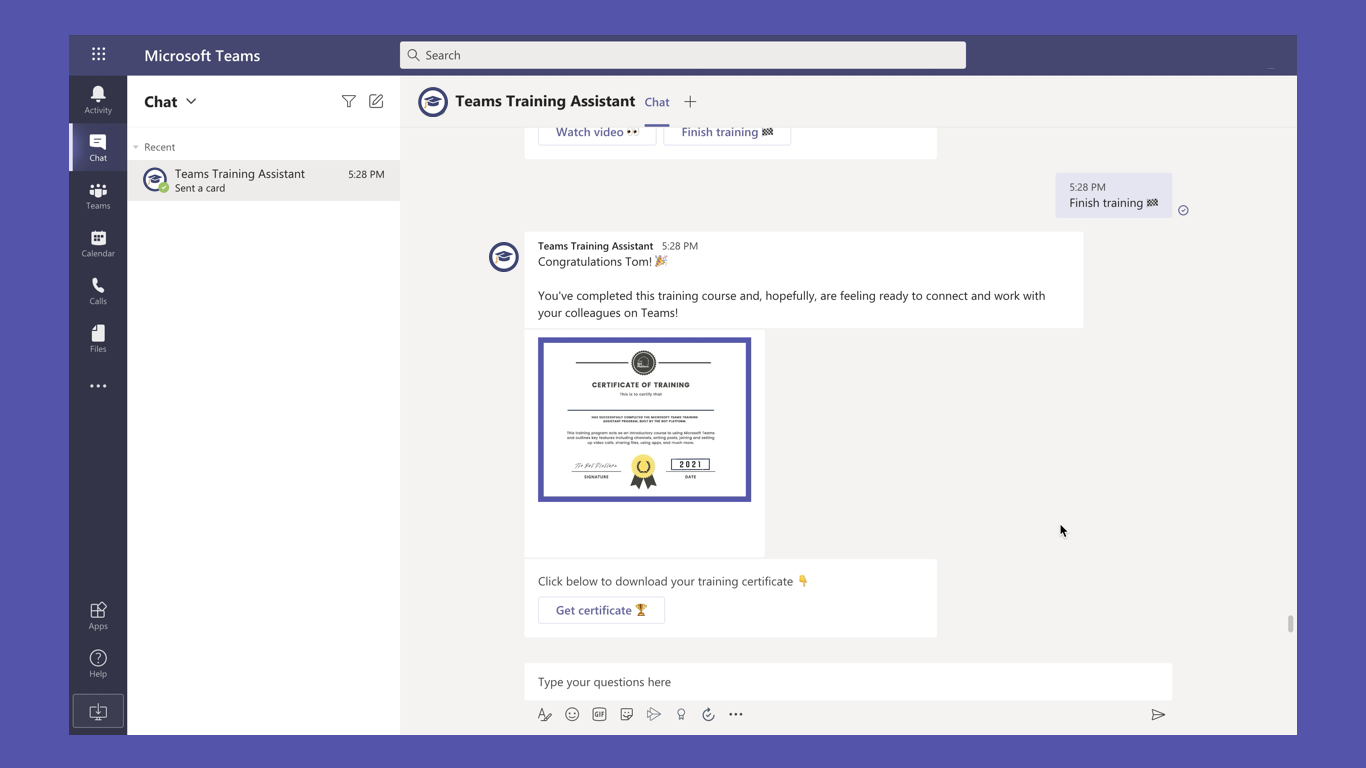Open the Files section
Image resolution: width=1366 pixels, height=768 pixels.
click(x=98, y=339)
